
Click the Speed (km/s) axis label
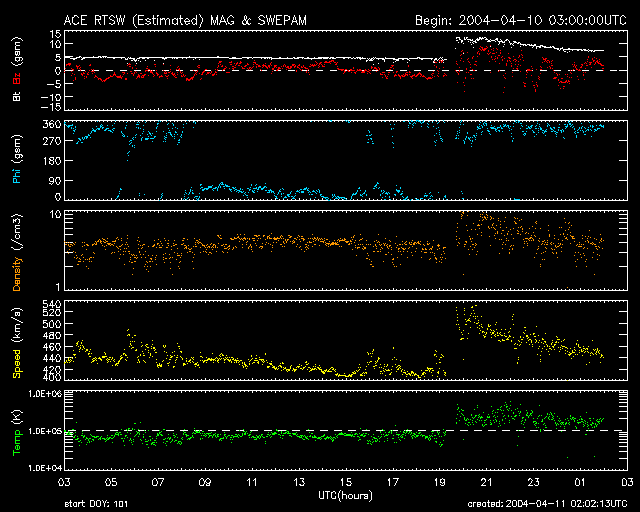17,343
